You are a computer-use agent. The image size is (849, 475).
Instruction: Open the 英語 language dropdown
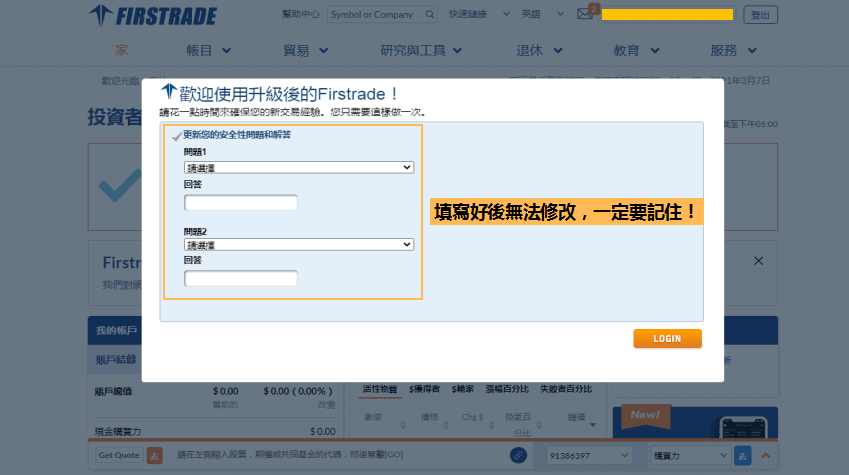tap(543, 14)
